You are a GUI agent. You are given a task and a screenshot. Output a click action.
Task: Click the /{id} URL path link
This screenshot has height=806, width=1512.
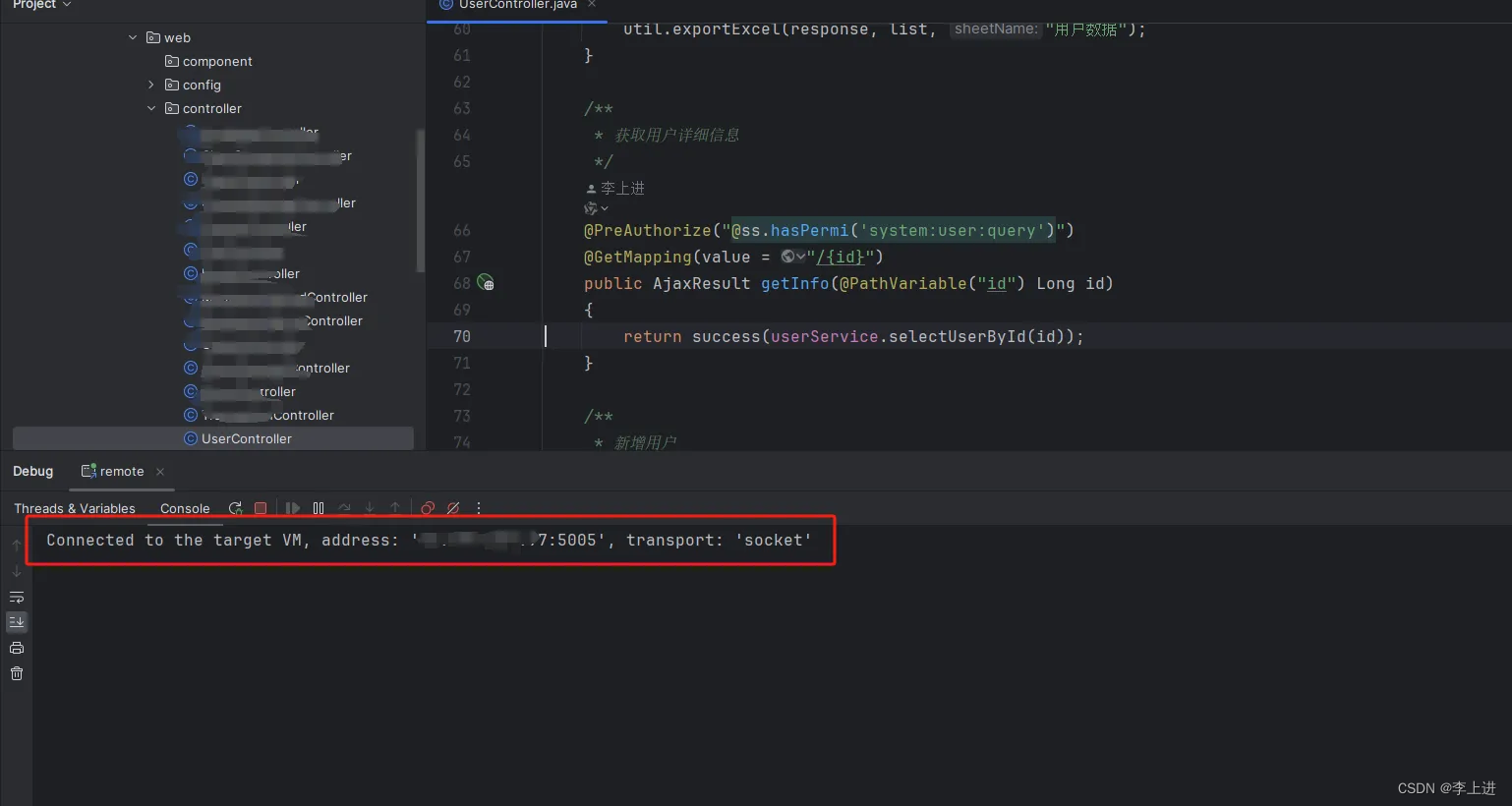841,257
